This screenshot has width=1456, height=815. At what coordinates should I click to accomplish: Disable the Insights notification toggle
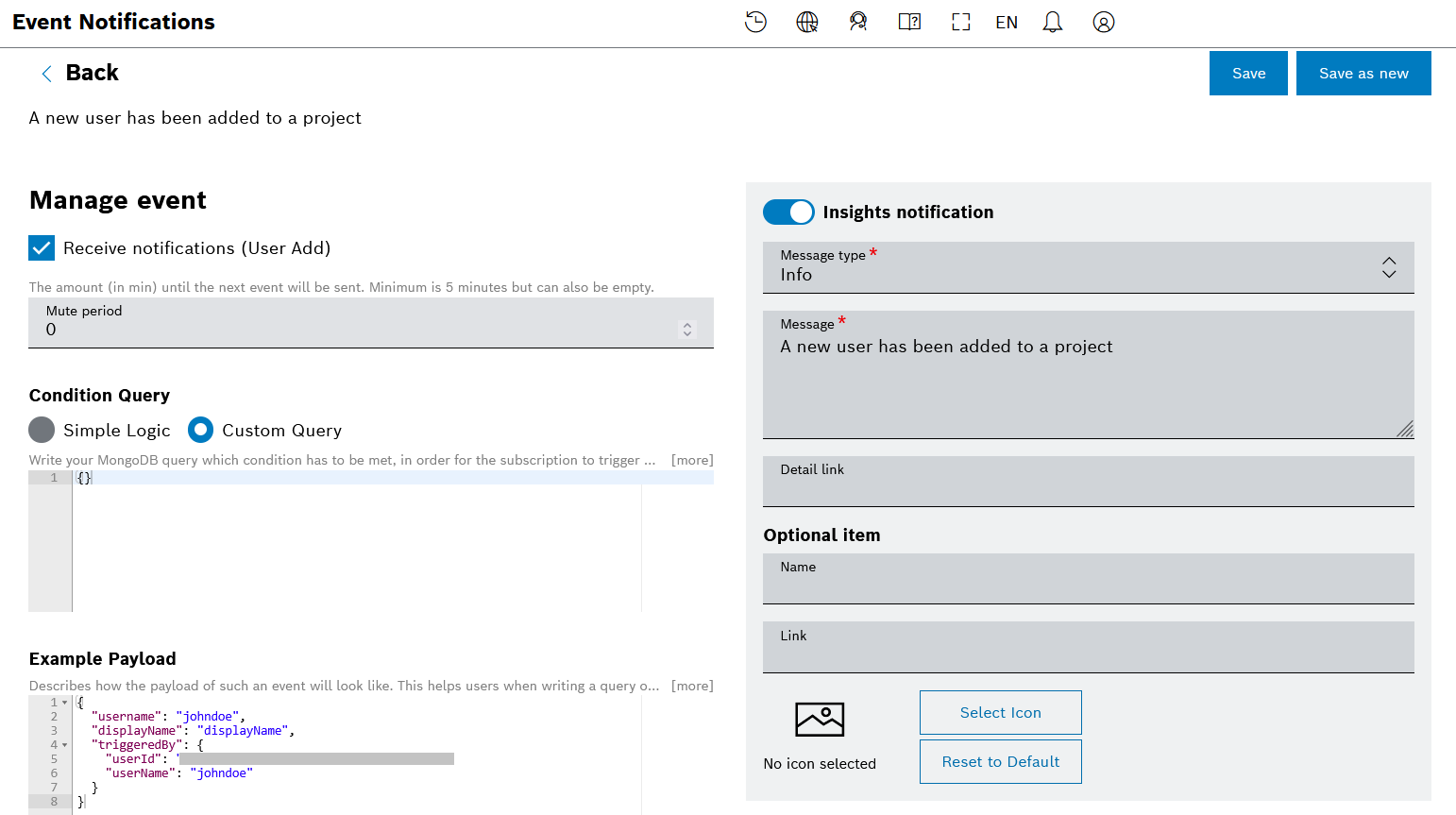pyautogui.click(x=788, y=212)
